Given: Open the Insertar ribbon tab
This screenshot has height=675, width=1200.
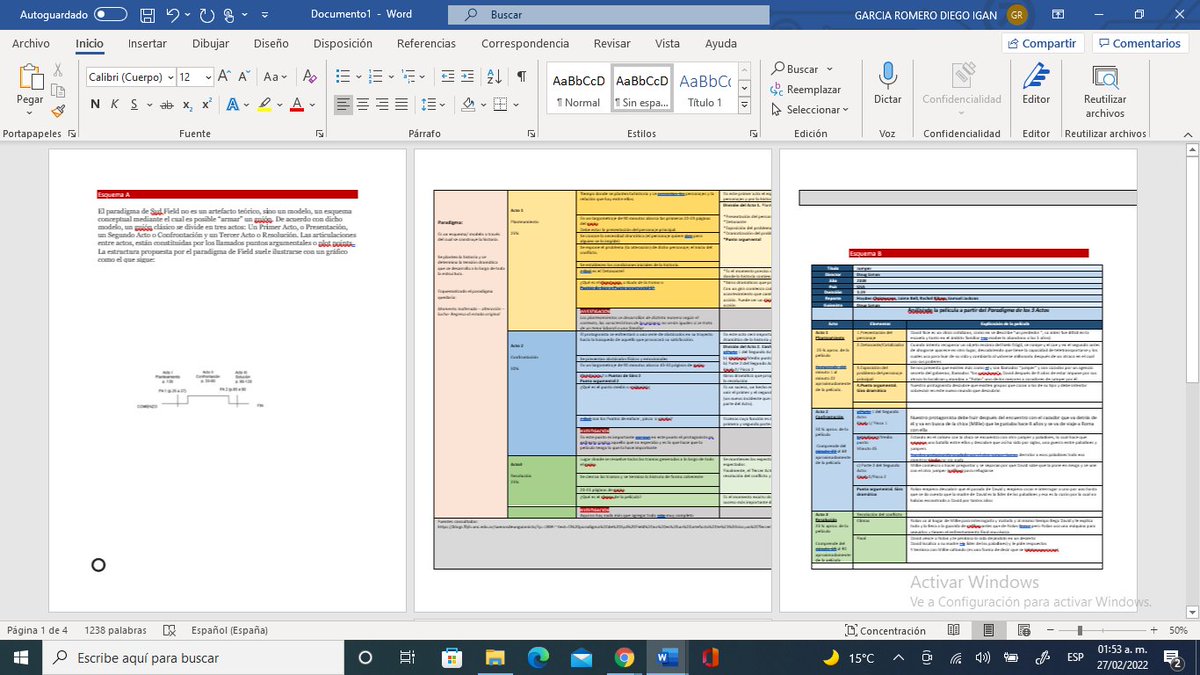Looking at the screenshot, I should (x=147, y=44).
